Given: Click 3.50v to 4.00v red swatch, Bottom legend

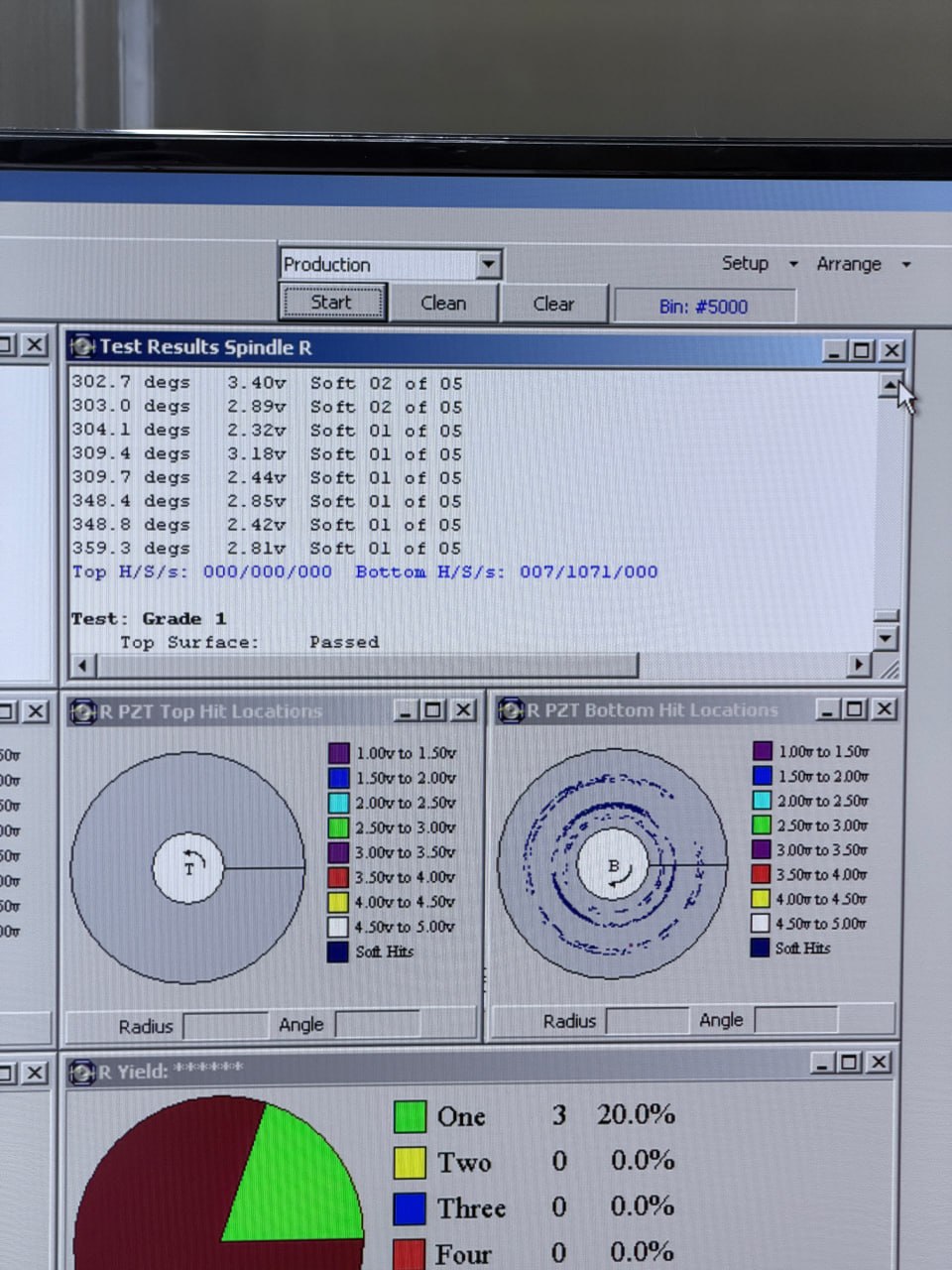Looking at the screenshot, I should pyautogui.click(x=762, y=874).
